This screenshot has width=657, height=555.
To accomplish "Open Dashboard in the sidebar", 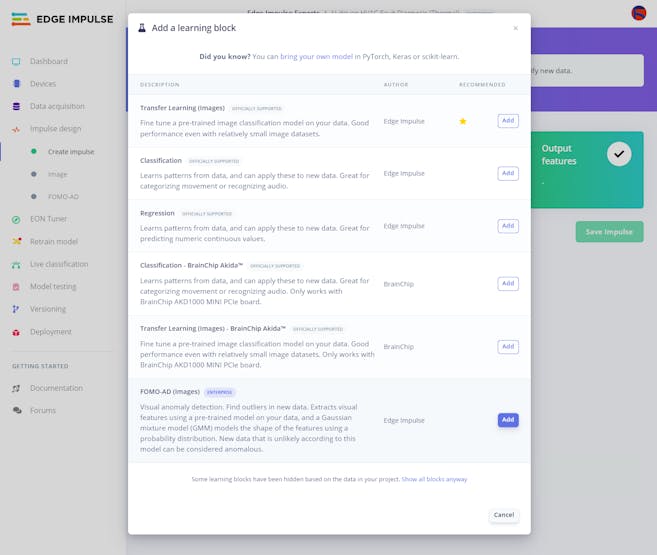I will point(49,62).
